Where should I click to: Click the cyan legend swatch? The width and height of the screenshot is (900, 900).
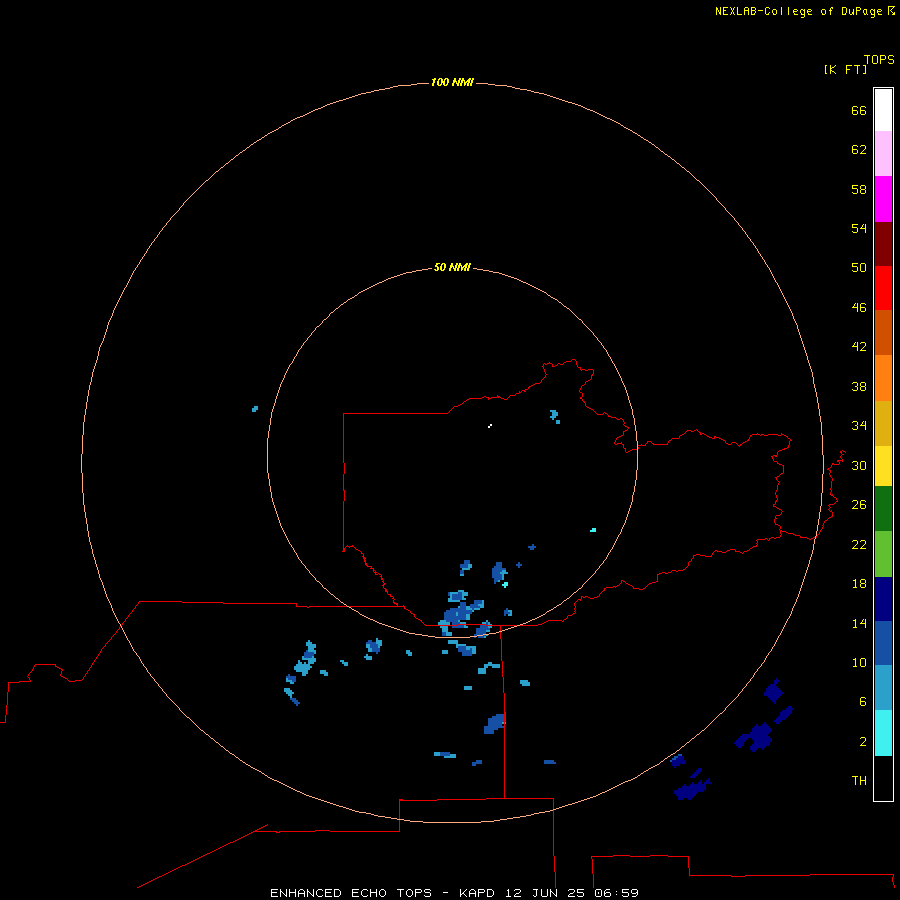(883, 733)
